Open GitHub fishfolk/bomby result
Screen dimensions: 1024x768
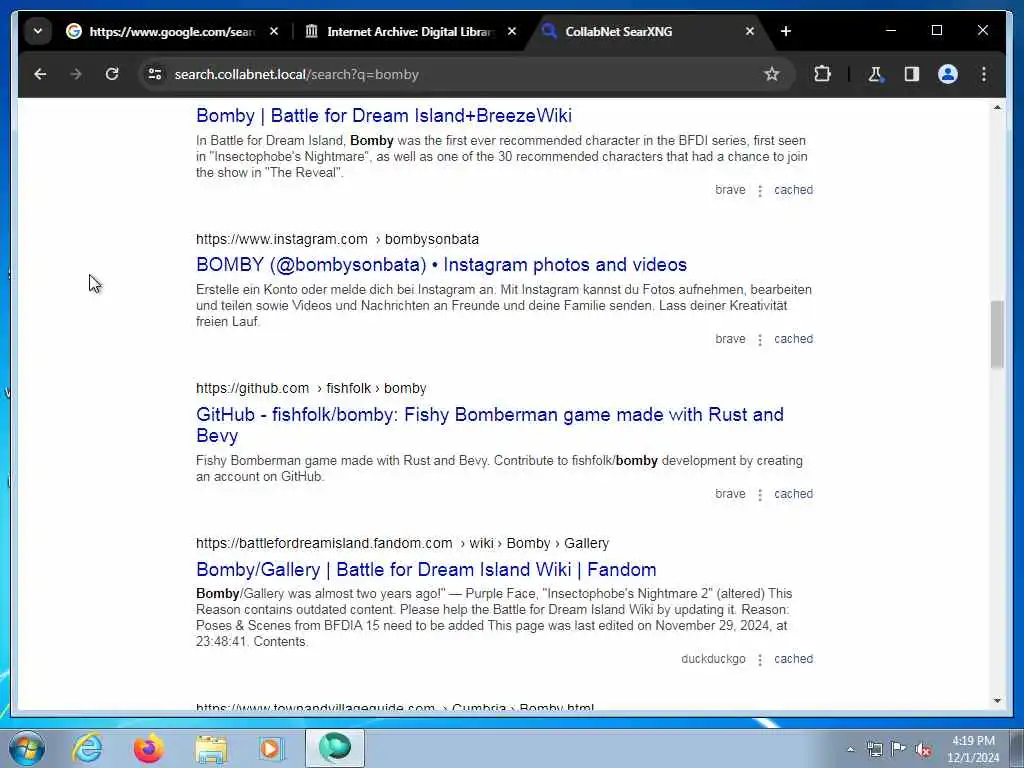[x=490, y=425]
